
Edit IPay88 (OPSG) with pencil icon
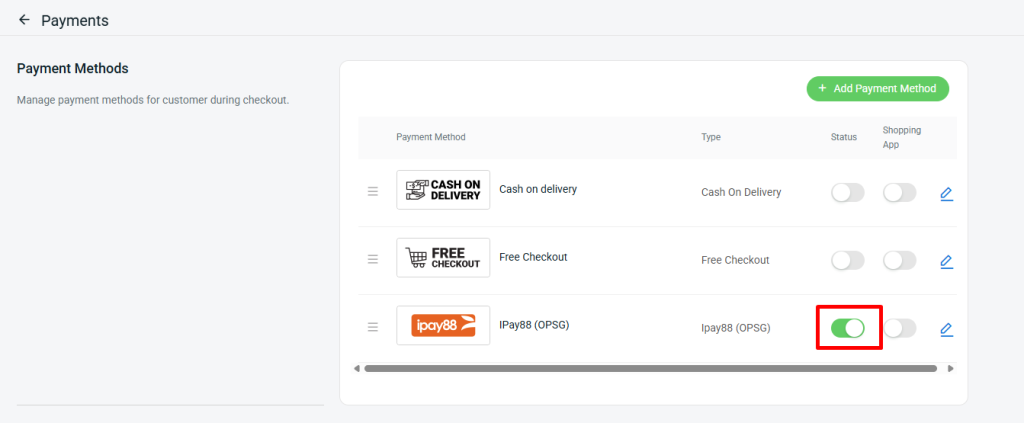[946, 330]
